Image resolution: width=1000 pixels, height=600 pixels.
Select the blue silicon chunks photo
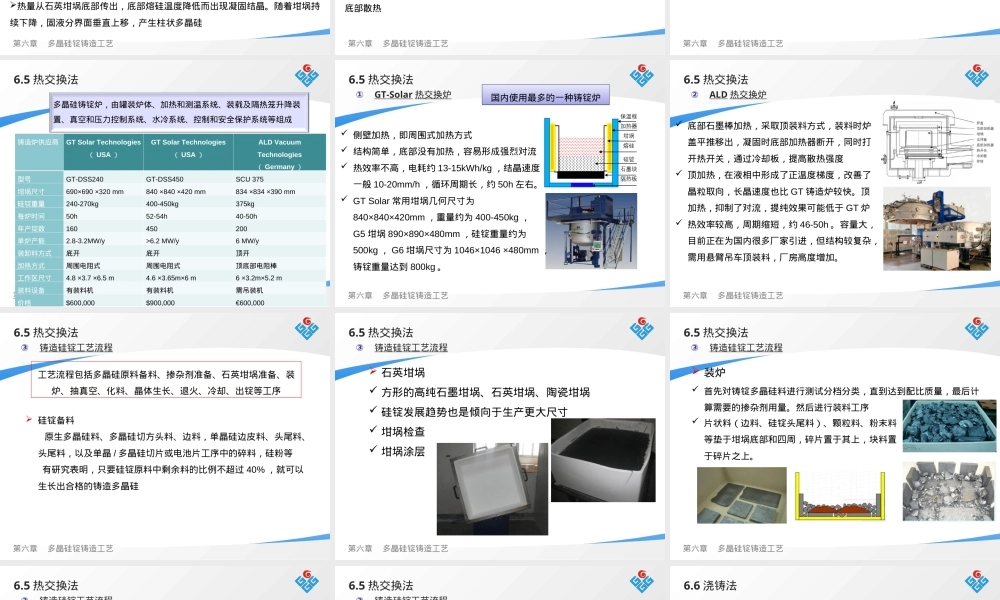(x=950, y=426)
